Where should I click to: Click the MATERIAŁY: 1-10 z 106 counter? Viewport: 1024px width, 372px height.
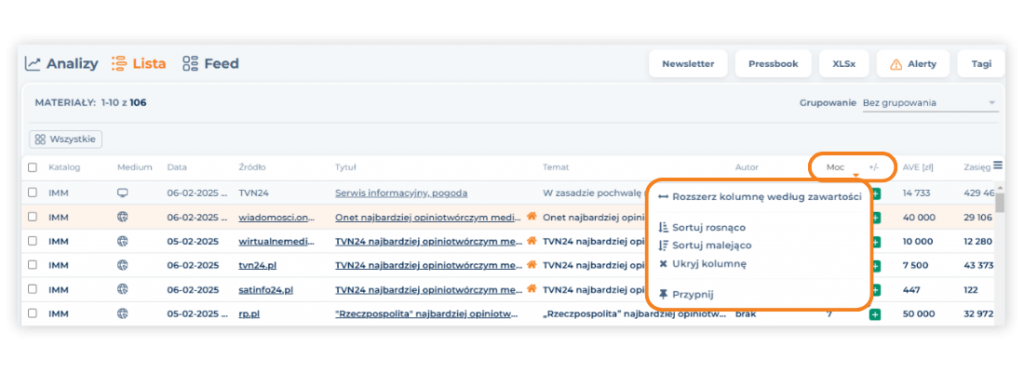point(90,102)
